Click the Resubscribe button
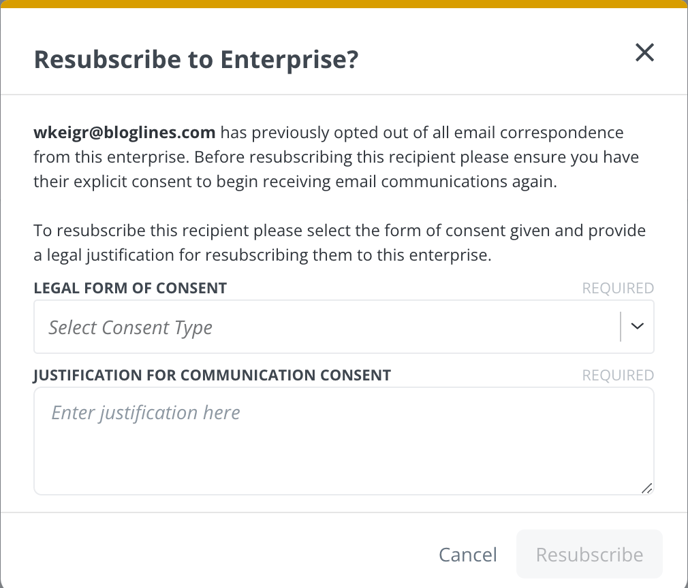Screen dimensions: 688x588 [589, 554]
